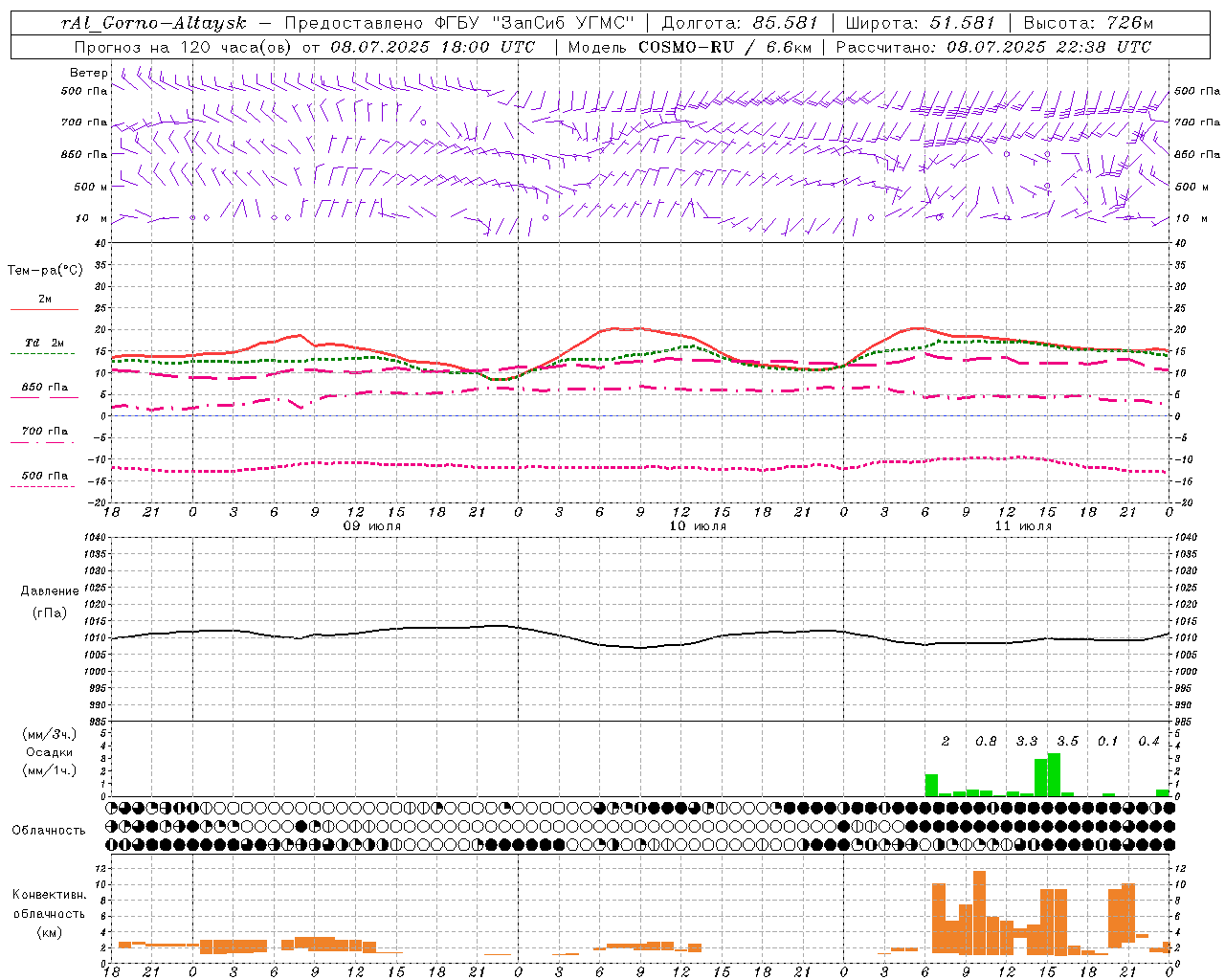The width and height of the screenshot is (1225, 980).
Task: Click the tallest orange convective cloud bar
Action: (x=979, y=912)
